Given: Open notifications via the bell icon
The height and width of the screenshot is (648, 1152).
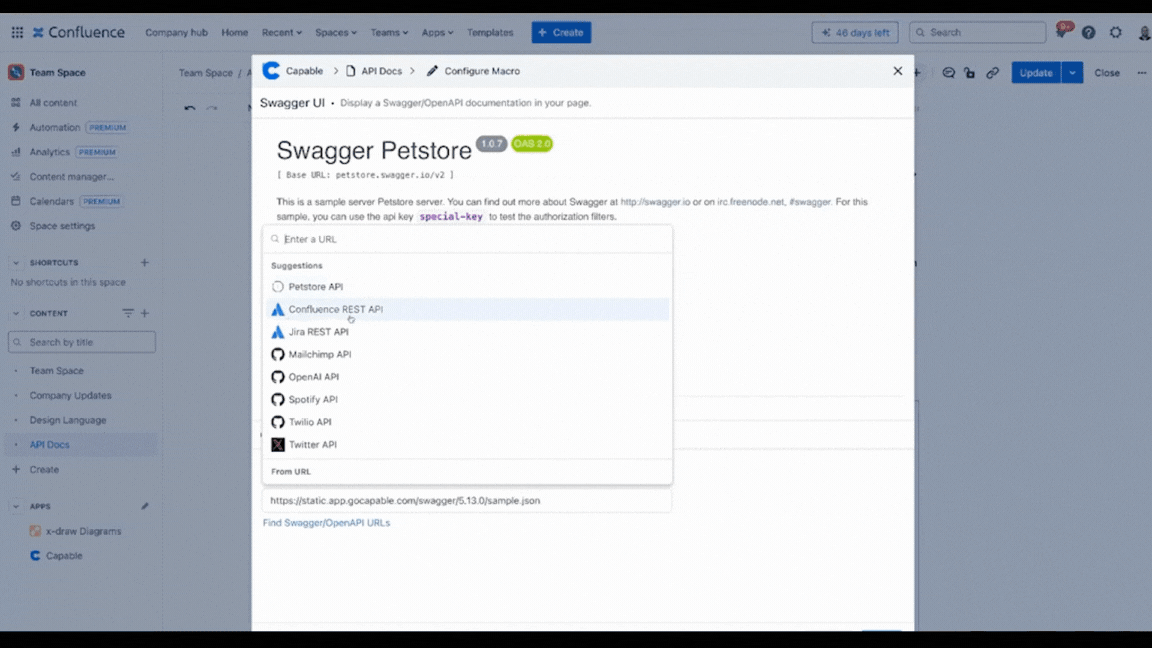Looking at the screenshot, I should pyautogui.click(x=1061, y=32).
